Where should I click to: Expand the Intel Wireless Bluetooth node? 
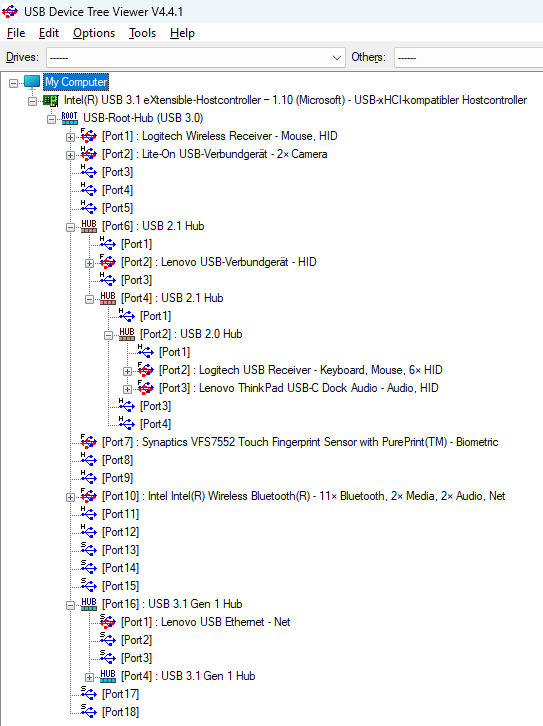(x=70, y=498)
